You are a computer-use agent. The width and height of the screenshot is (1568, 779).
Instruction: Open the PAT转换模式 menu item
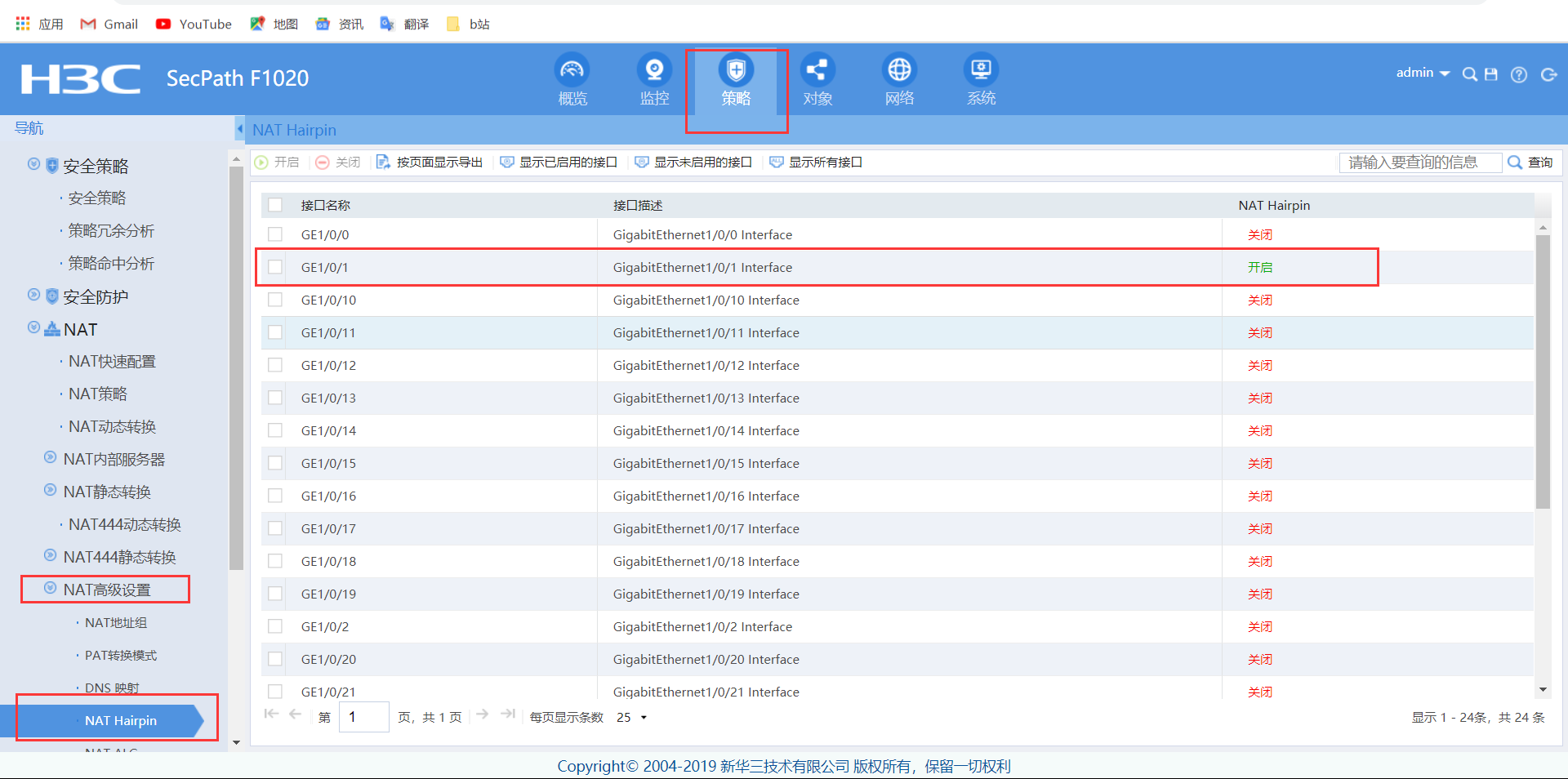[121, 656]
